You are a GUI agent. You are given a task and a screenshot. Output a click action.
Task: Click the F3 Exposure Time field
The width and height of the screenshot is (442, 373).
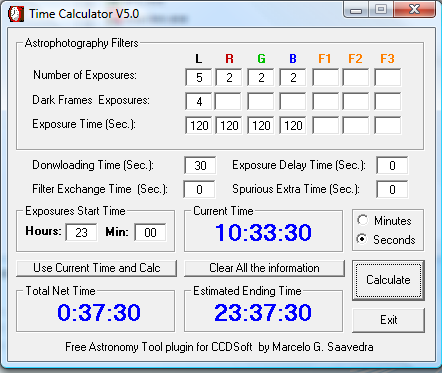coord(388,125)
